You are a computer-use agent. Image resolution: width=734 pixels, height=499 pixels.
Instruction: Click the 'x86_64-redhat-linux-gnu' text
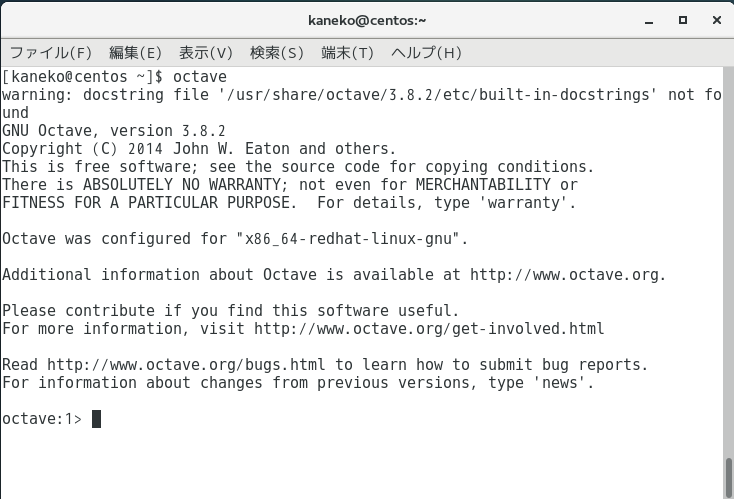[349, 239]
